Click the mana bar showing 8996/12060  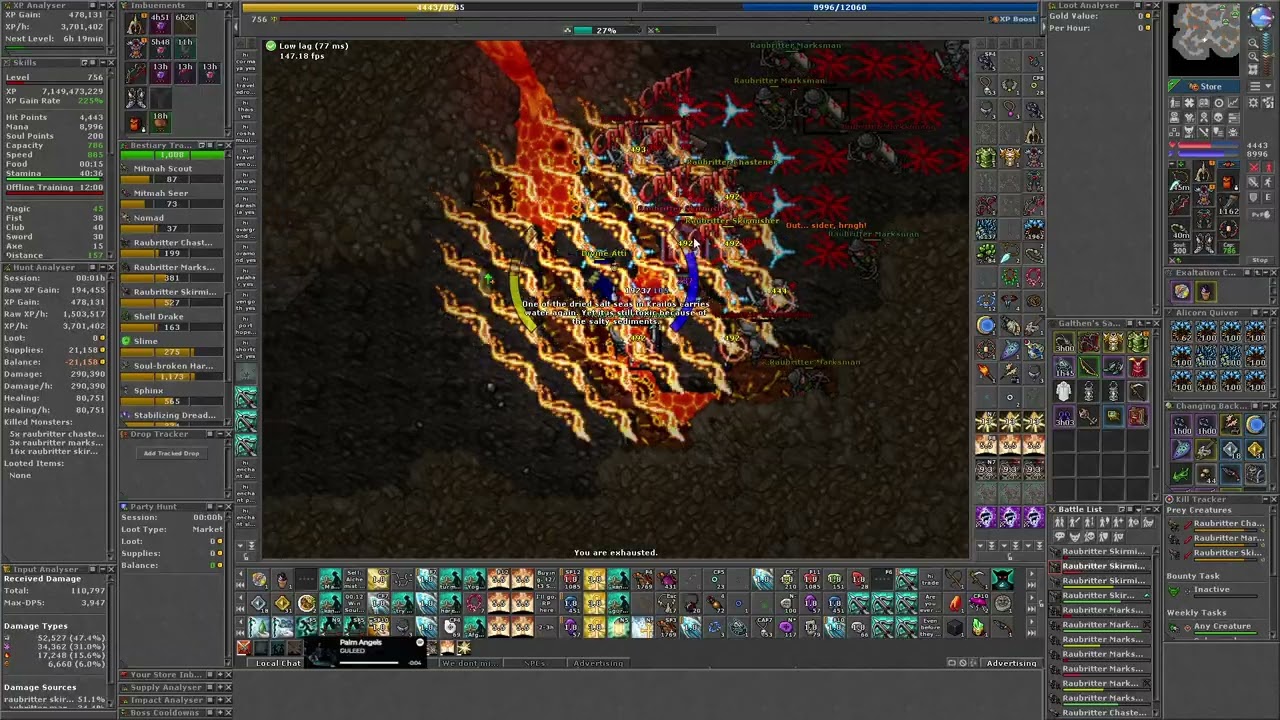(x=839, y=7)
